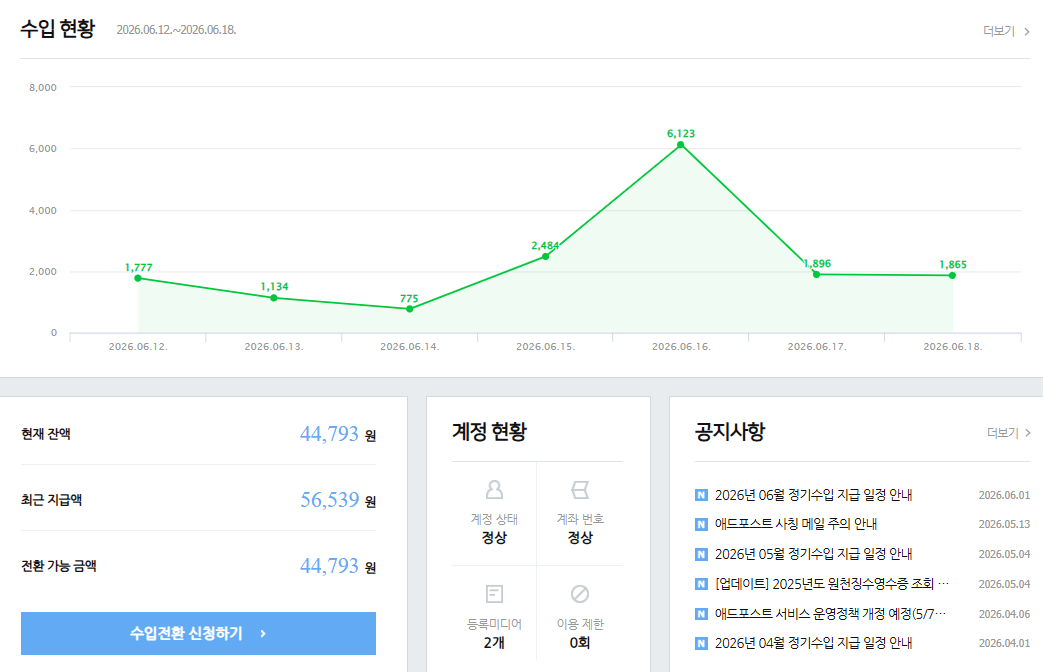Image resolution: width=1043 pixels, height=672 pixels.
Task: Click the 계정 상태 person icon
Action: tap(494, 490)
